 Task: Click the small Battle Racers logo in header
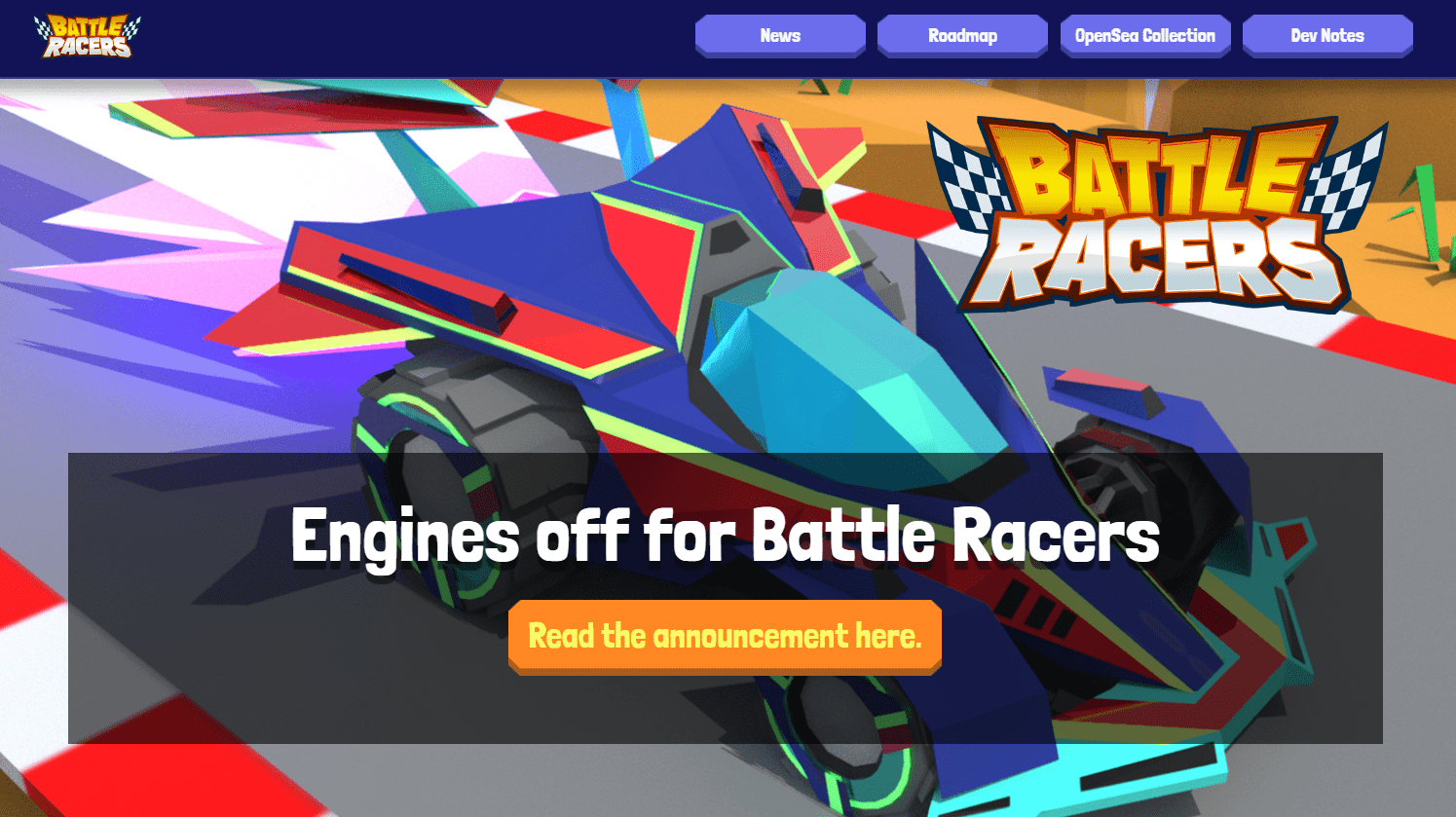point(88,37)
